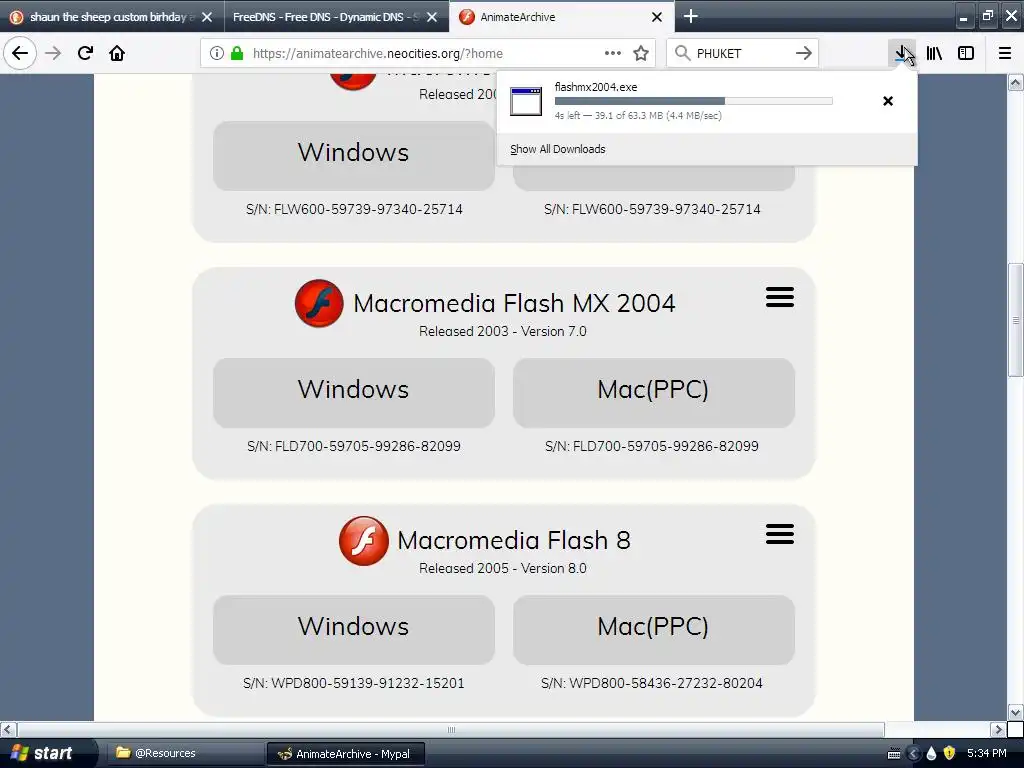Image resolution: width=1024 pixels, height=768 pixels.
Task: Click the horizontal scrollbar left arrow
Action: [x=8, y=729]
